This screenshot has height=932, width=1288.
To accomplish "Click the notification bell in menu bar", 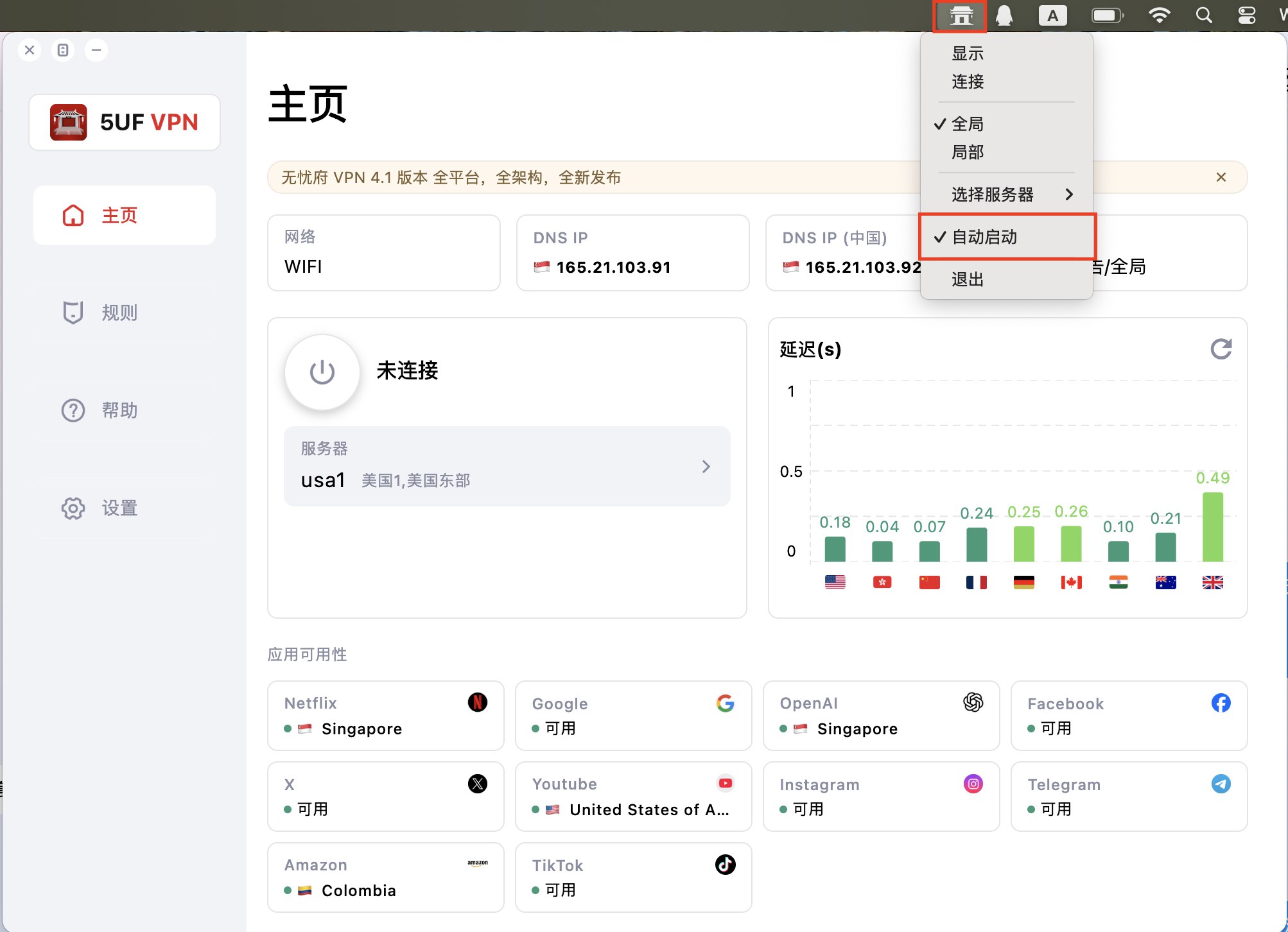I will (1004, 15).
